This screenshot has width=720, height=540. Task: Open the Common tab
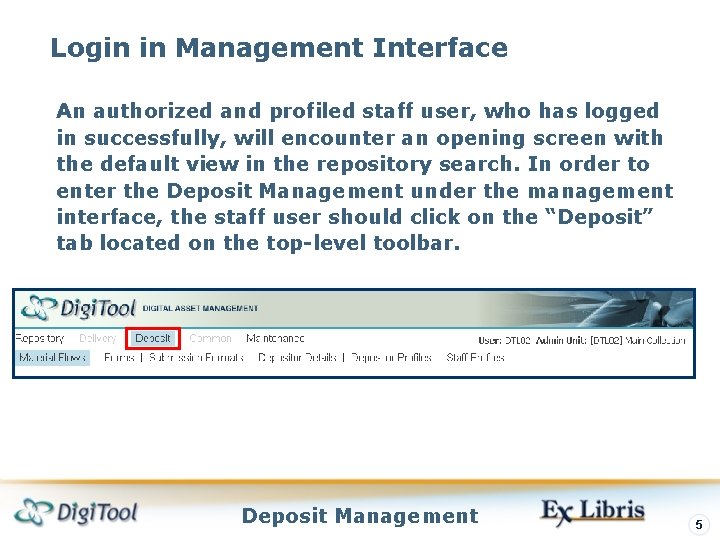(x=210, y=338)
